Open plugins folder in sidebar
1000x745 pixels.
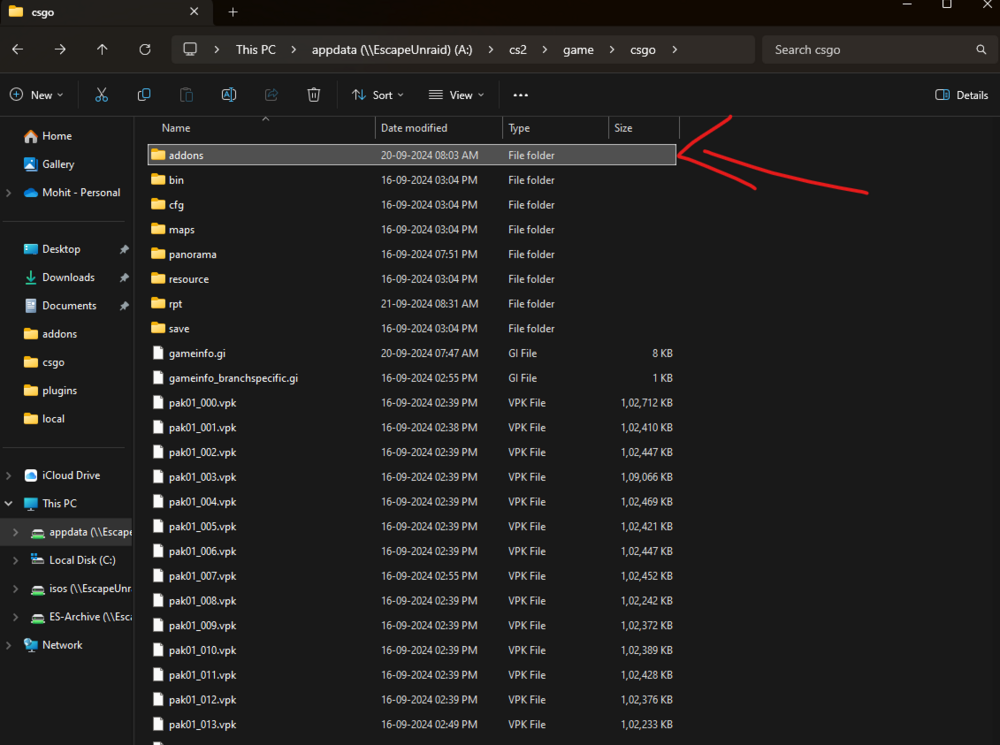50,390
